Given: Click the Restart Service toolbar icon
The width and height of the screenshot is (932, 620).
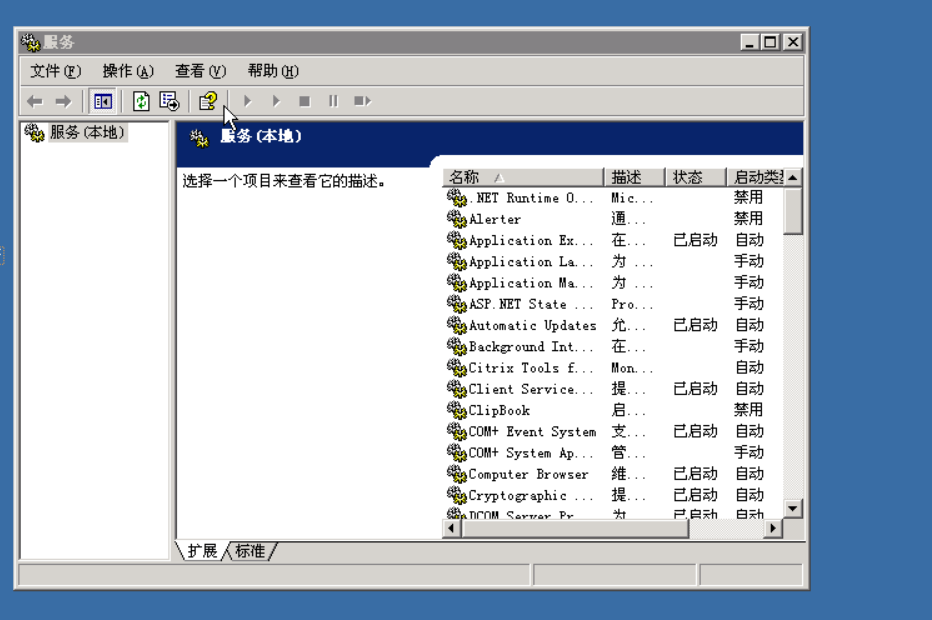Looking at the screenshot, I should click(x=362, y=102).
